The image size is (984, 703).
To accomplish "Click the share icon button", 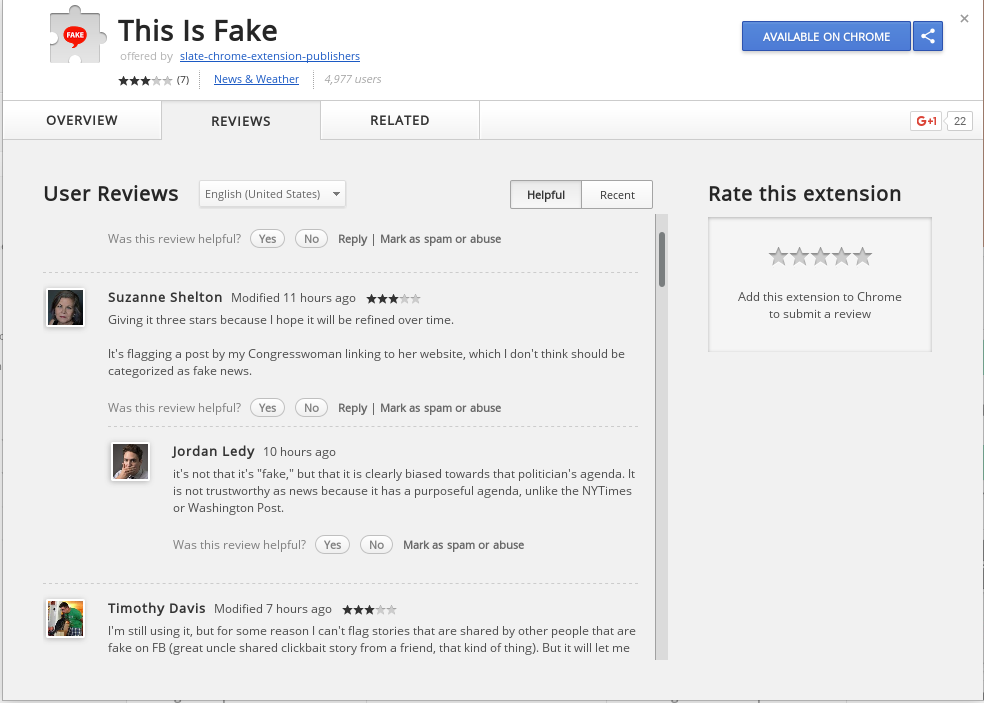I will [928, 36].
